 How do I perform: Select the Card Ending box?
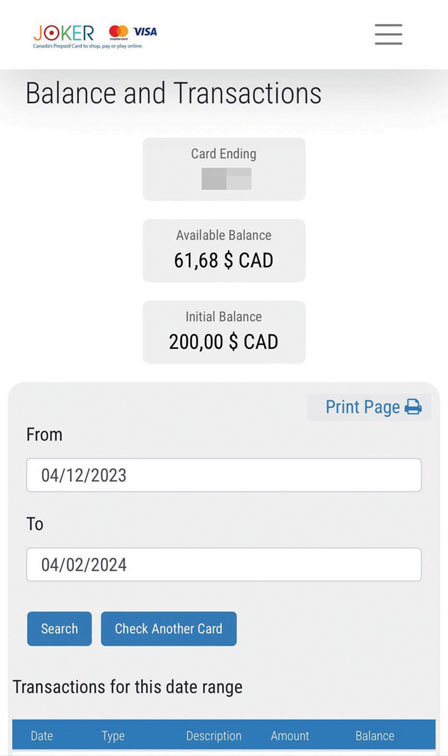(x=224, y=169)
